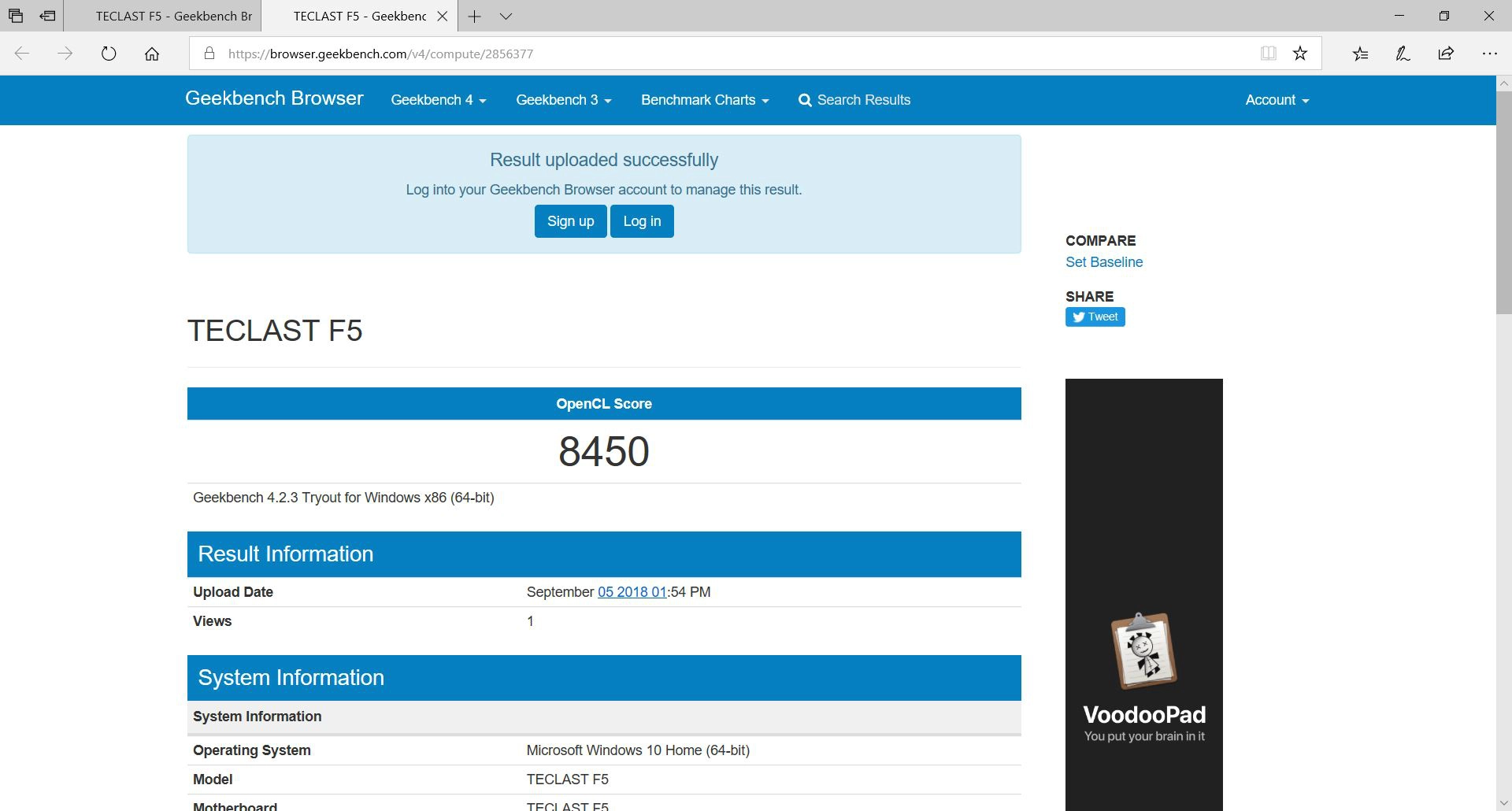The image size is (1512, 811).
Task: Tweet this result with Twitter button
Action: coord(1095,317)
